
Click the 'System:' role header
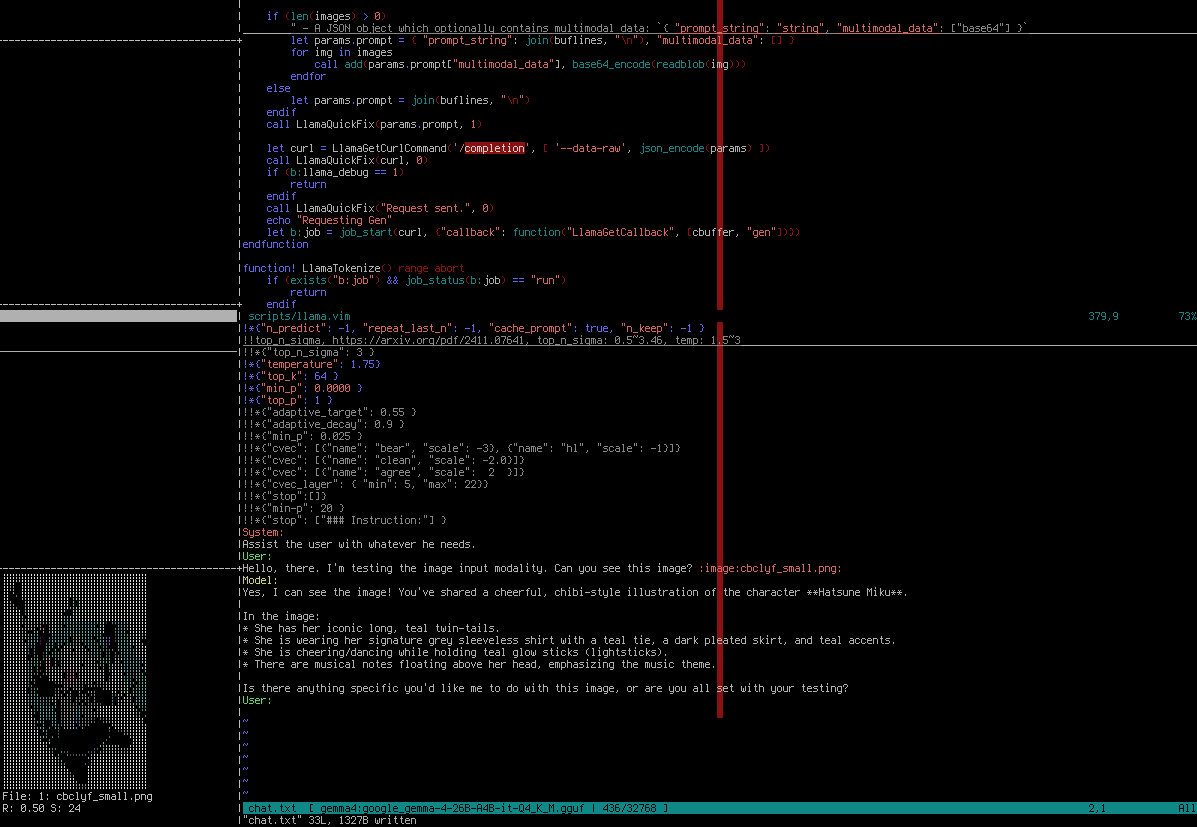(x=263, y=532)
